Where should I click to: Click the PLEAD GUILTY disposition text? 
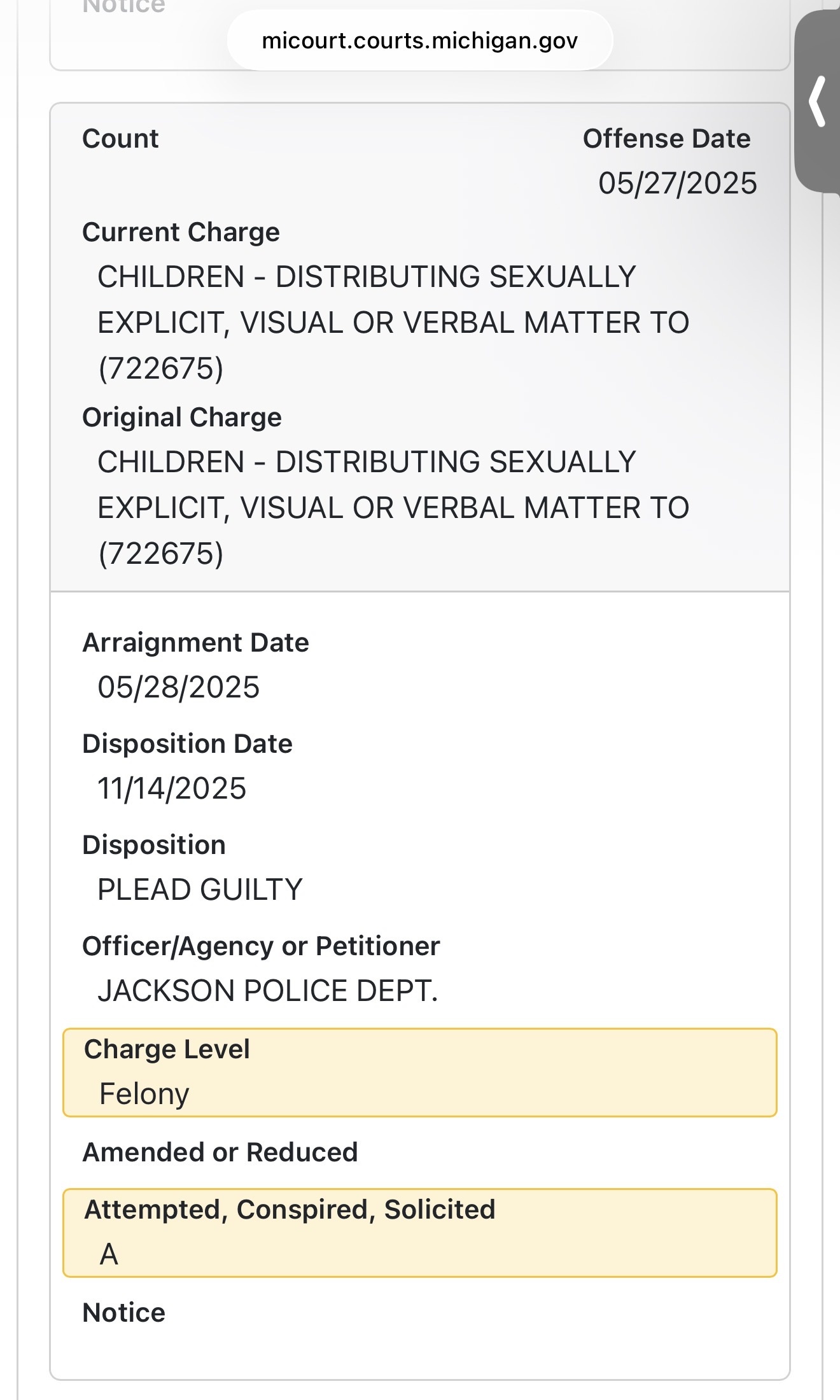[x=200, y=890]
